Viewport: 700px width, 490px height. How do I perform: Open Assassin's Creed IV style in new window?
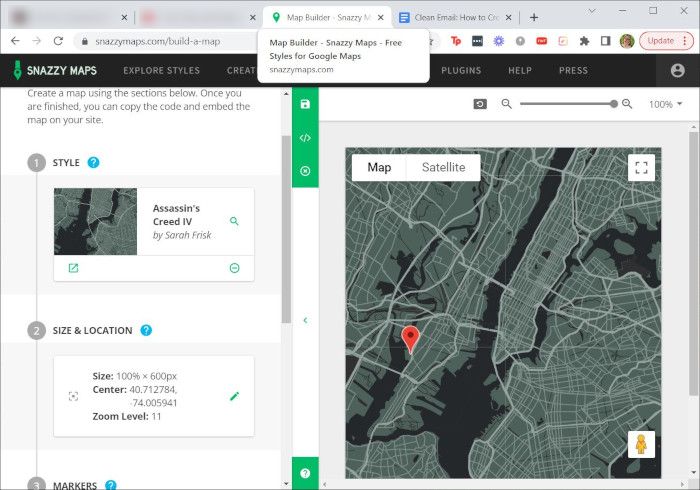coord(73,268)
